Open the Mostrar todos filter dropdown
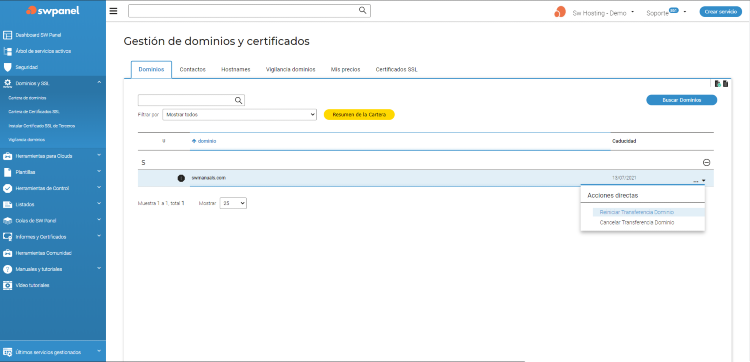This screenshot has height=362, width=750. pyautogui.click(x=240, y=115)
